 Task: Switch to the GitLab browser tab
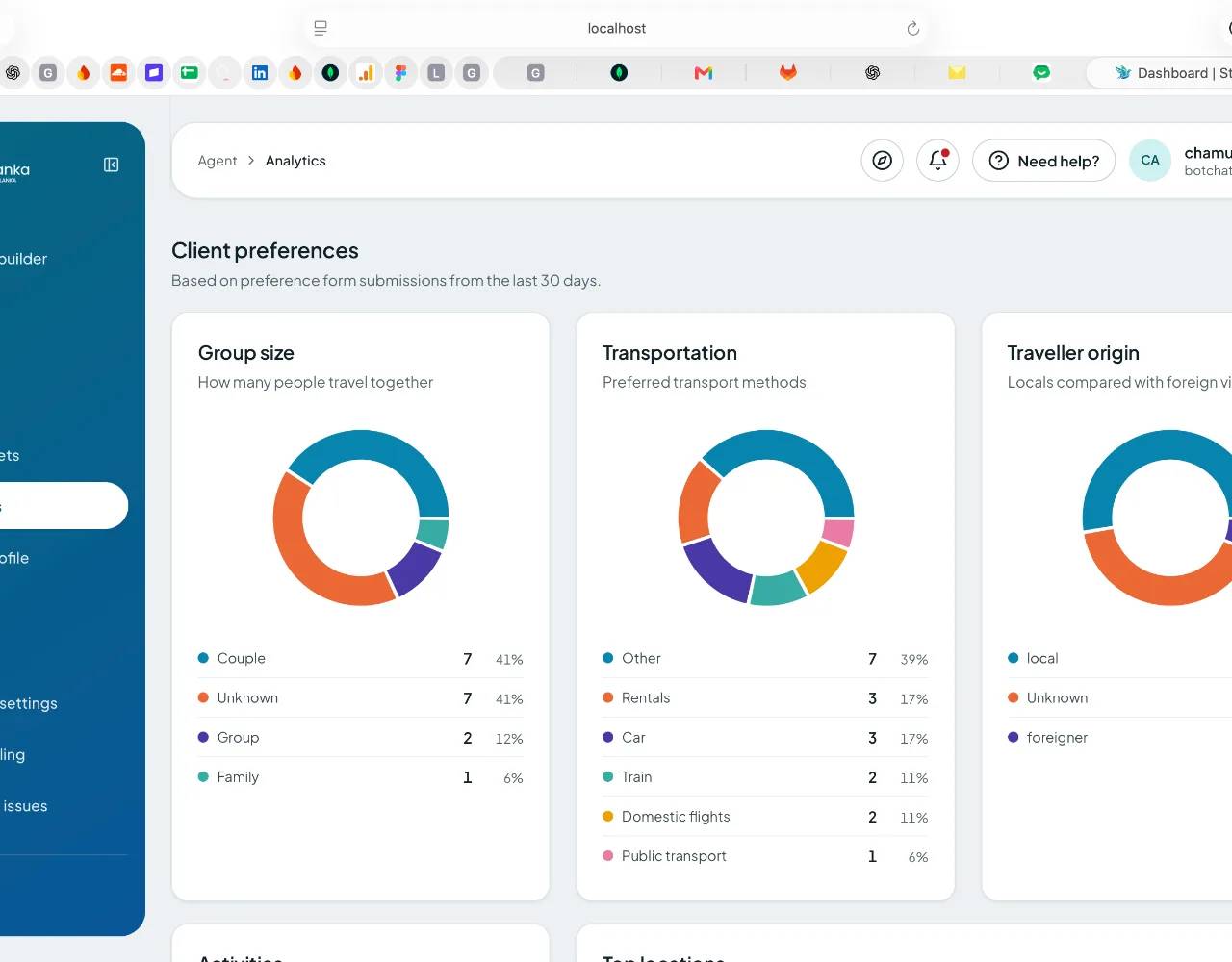tap(788, 72)
